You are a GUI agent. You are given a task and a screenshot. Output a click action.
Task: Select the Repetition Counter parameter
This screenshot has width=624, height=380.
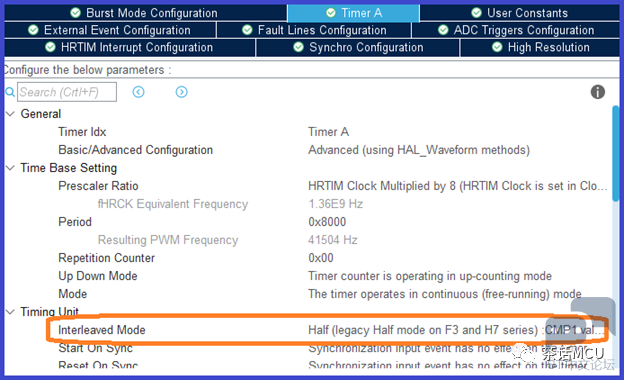point(106,258)
